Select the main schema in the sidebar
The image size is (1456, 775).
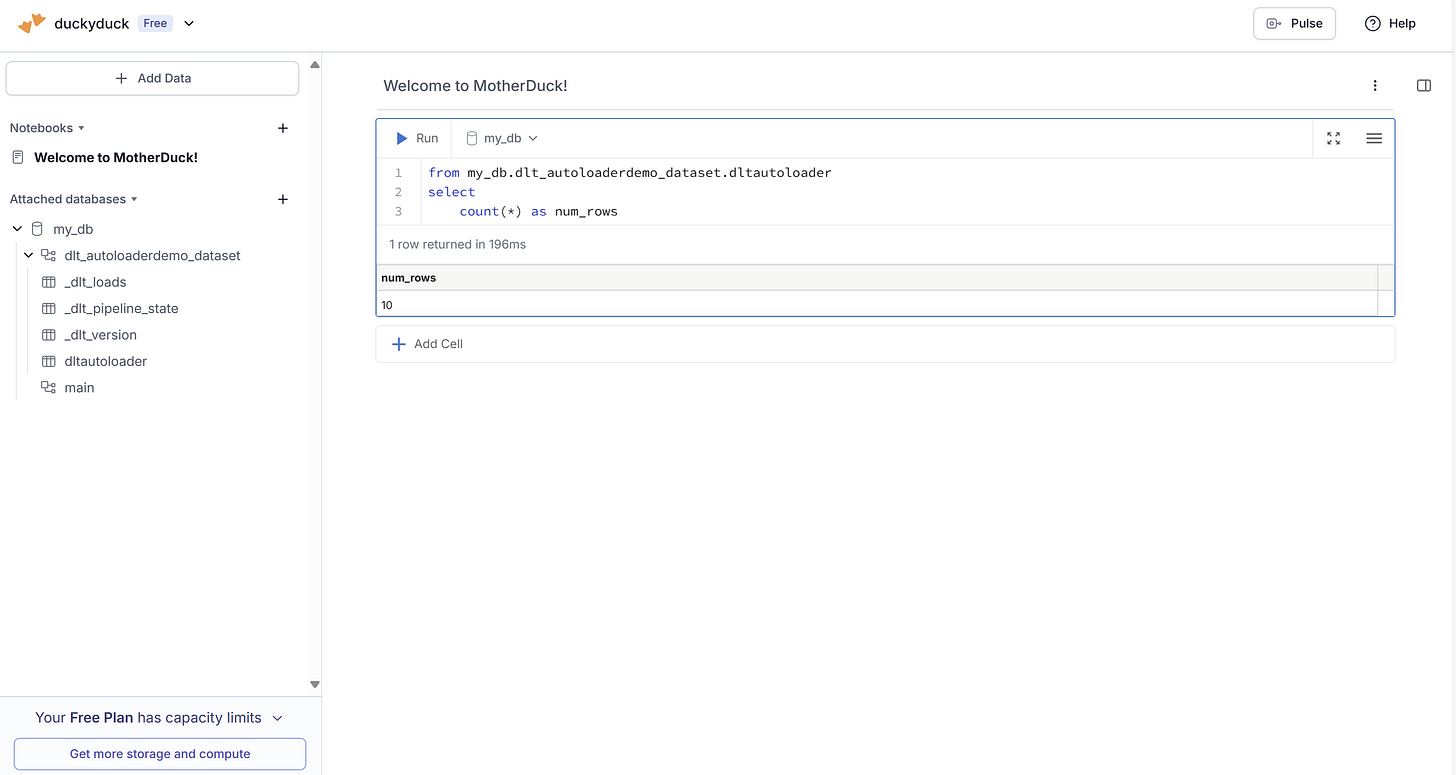[79, 387]
